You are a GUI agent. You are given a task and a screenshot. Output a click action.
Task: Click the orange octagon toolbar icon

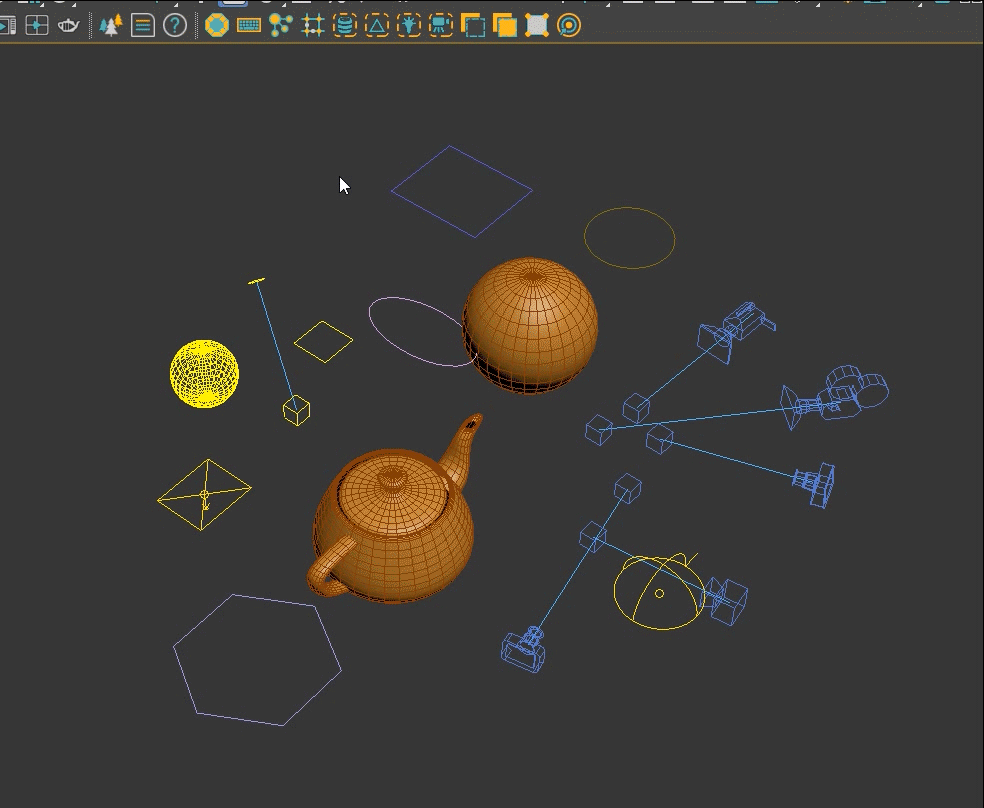217,25
